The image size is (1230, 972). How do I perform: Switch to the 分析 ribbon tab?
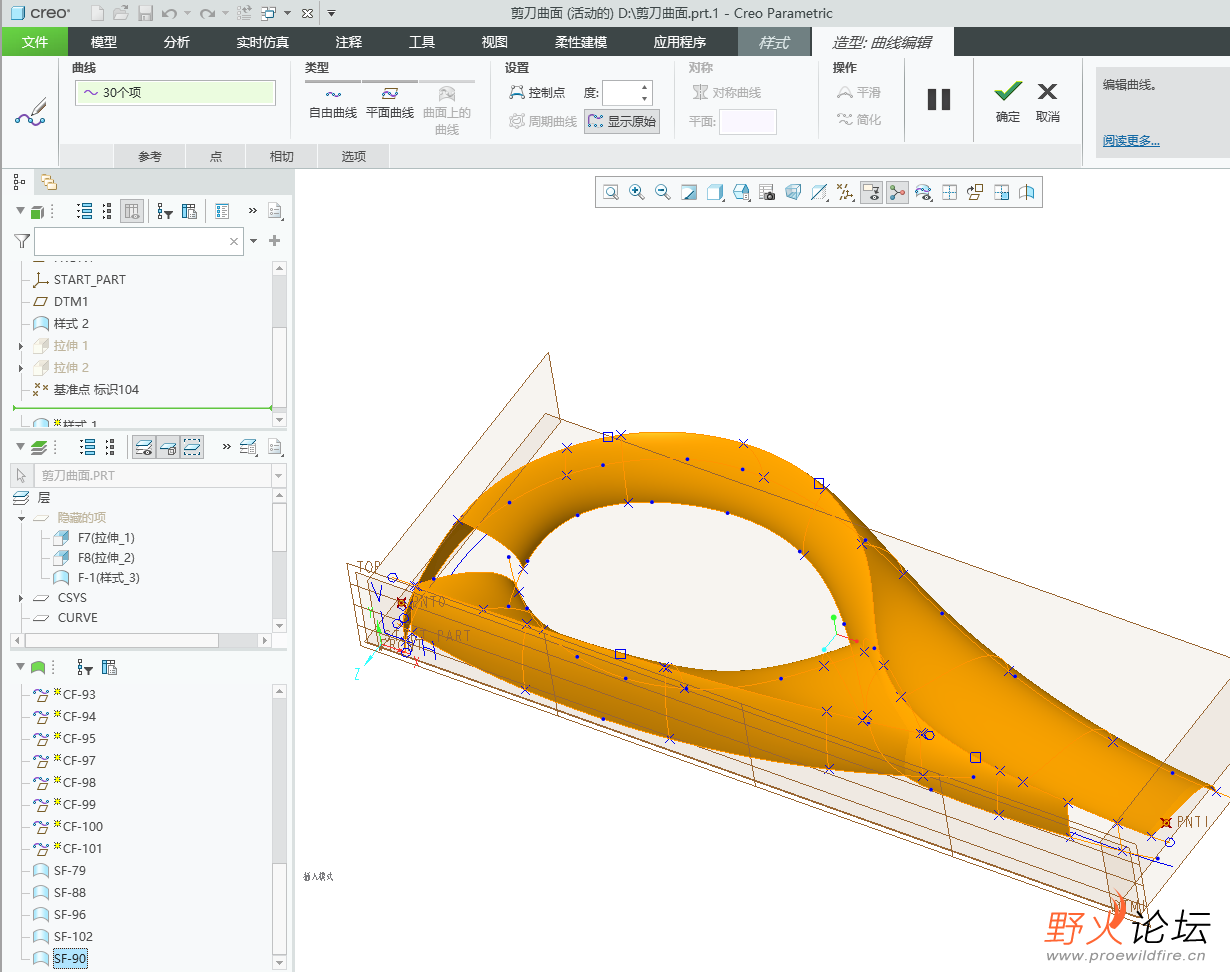pyautogui.click(x=176, y=42)
